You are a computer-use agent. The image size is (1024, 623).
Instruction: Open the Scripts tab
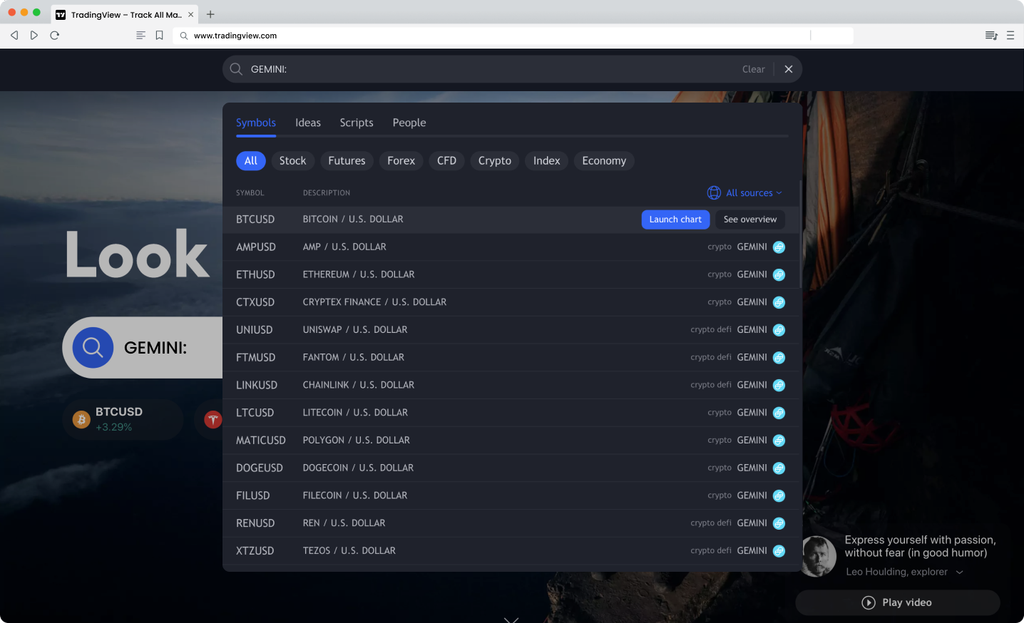pyautogui.click(x=356, y=123)
